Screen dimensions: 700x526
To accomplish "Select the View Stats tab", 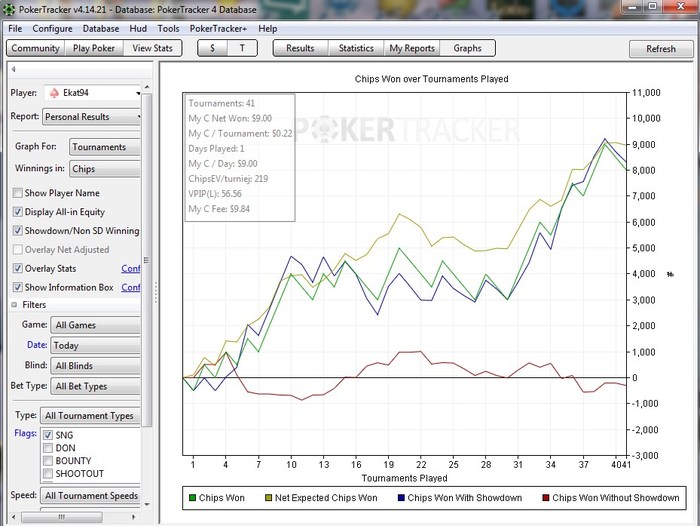I will click(152, 48).
